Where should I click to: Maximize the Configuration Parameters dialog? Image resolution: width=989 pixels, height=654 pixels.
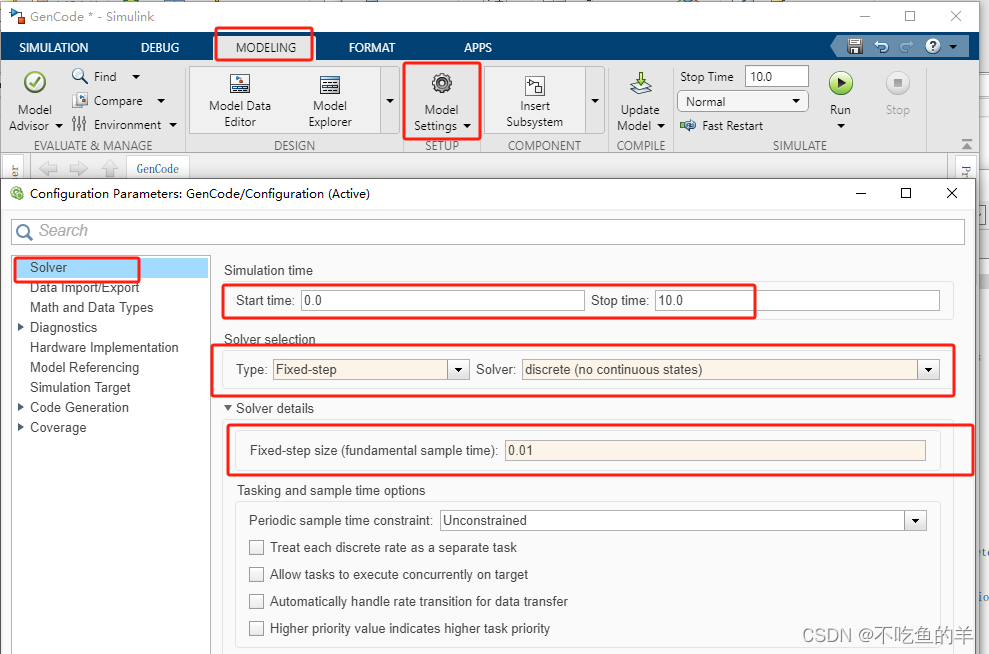click(x=906, y=193)
